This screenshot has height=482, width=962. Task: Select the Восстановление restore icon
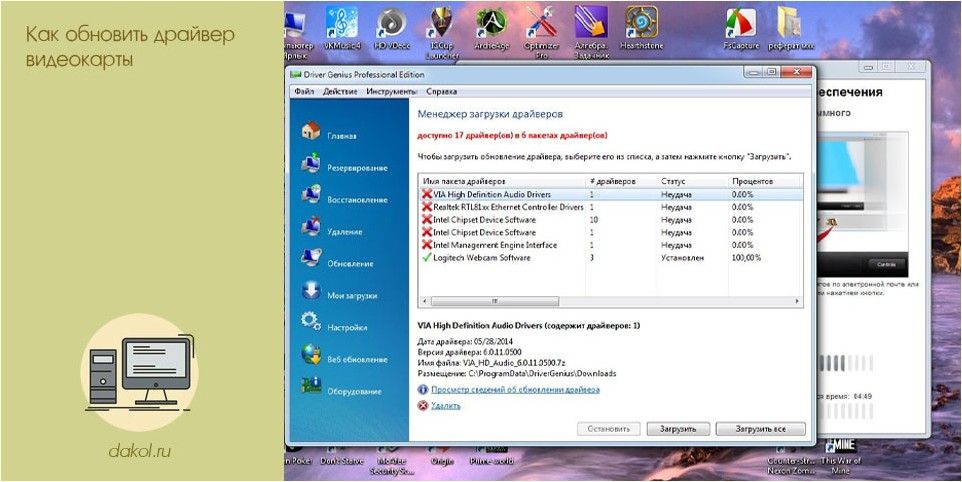(x=311, y=195)
